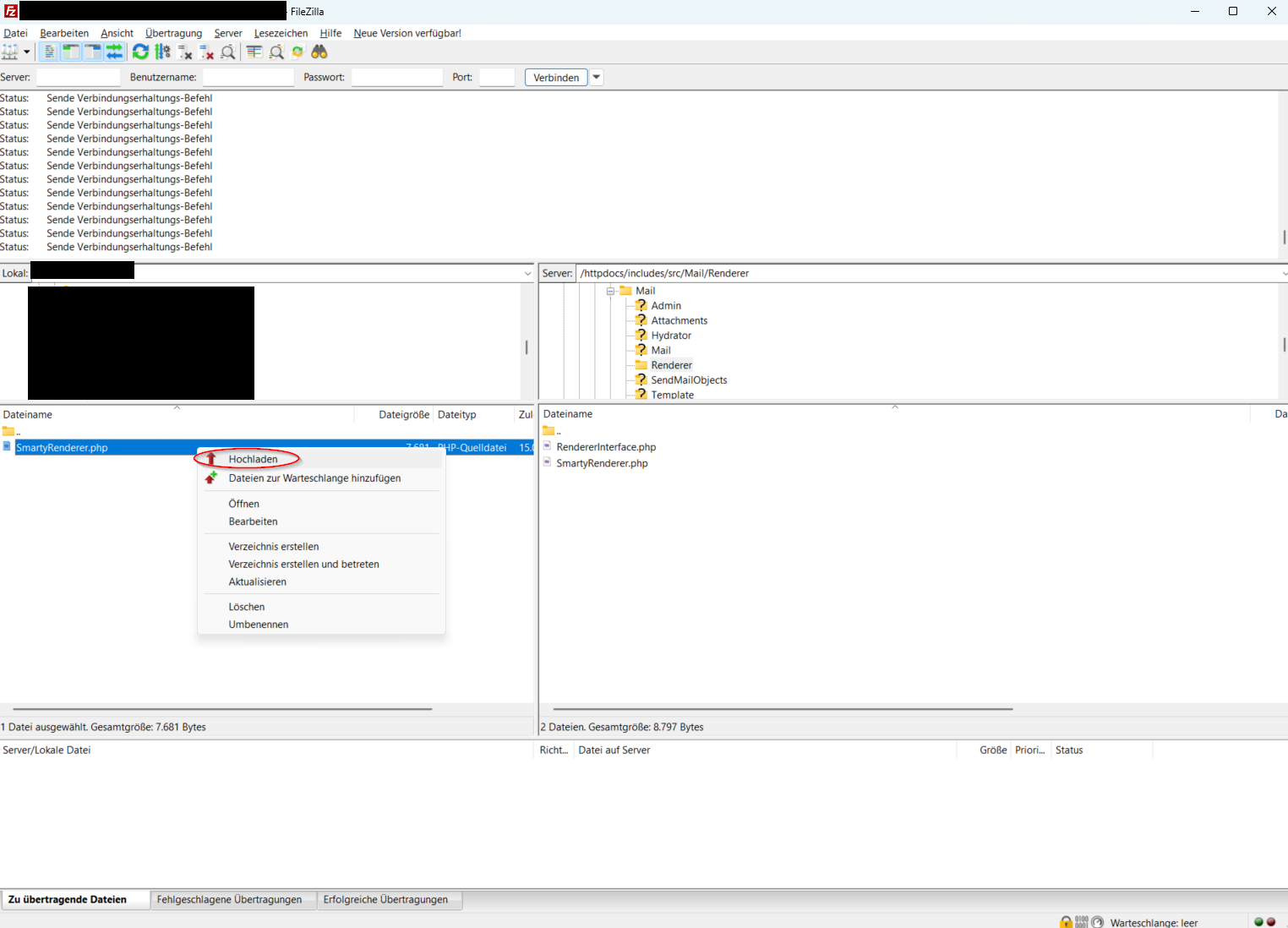Select 'Dateien zur Warteschlange hinzufügen'
1288x928 pixels.
(x=321, y=478)
